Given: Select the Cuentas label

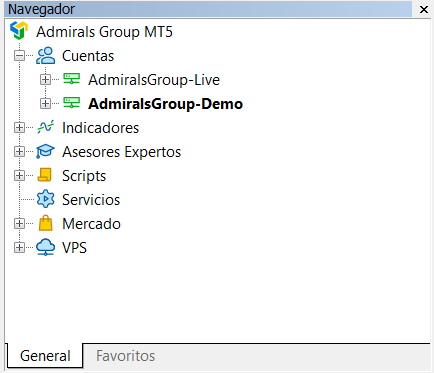Looking at the screenshot, I should pyautogui.click(x=88, y=56).
